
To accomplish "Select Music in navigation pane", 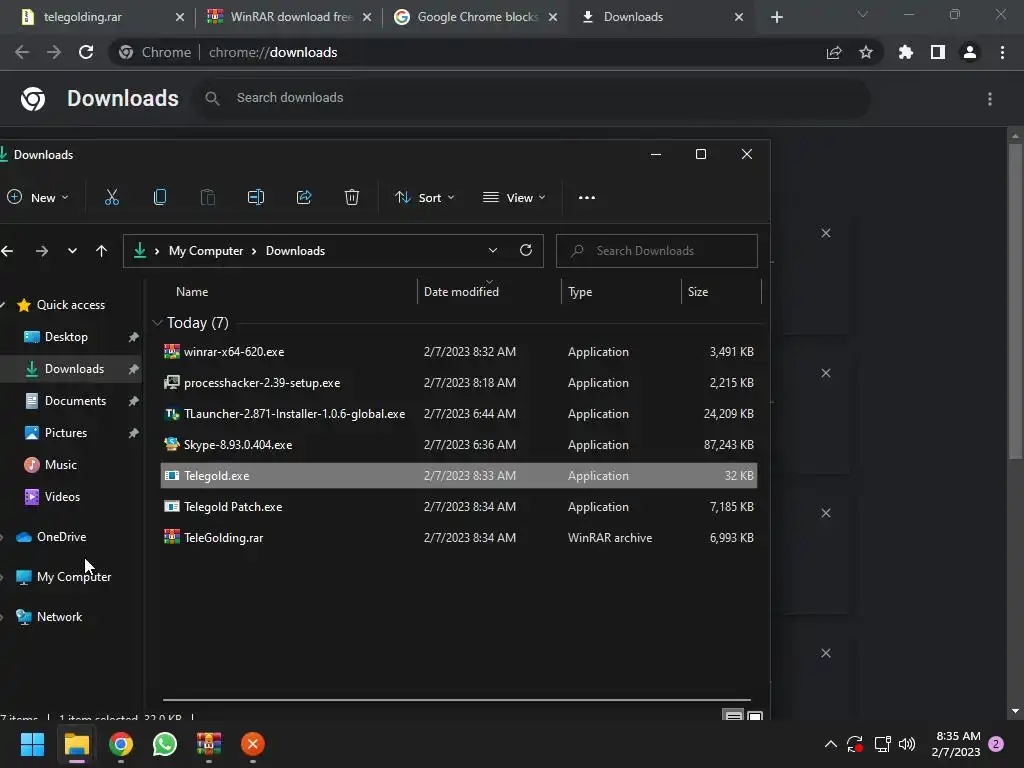I will click(x=60, y=464).
